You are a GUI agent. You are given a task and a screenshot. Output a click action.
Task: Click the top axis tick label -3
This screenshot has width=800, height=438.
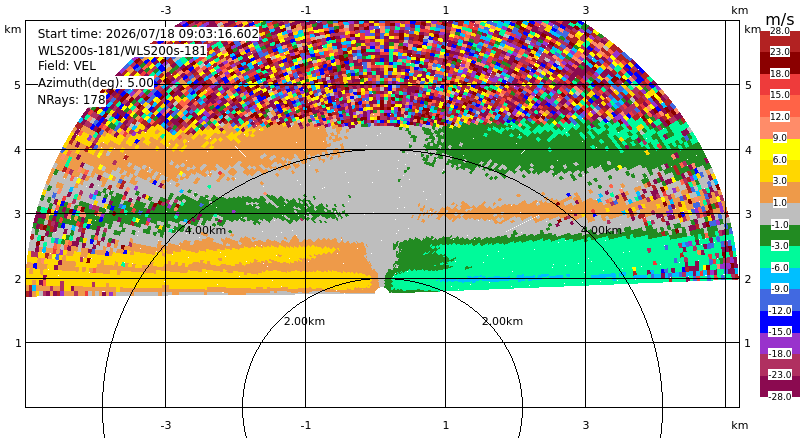pos(165,10)
